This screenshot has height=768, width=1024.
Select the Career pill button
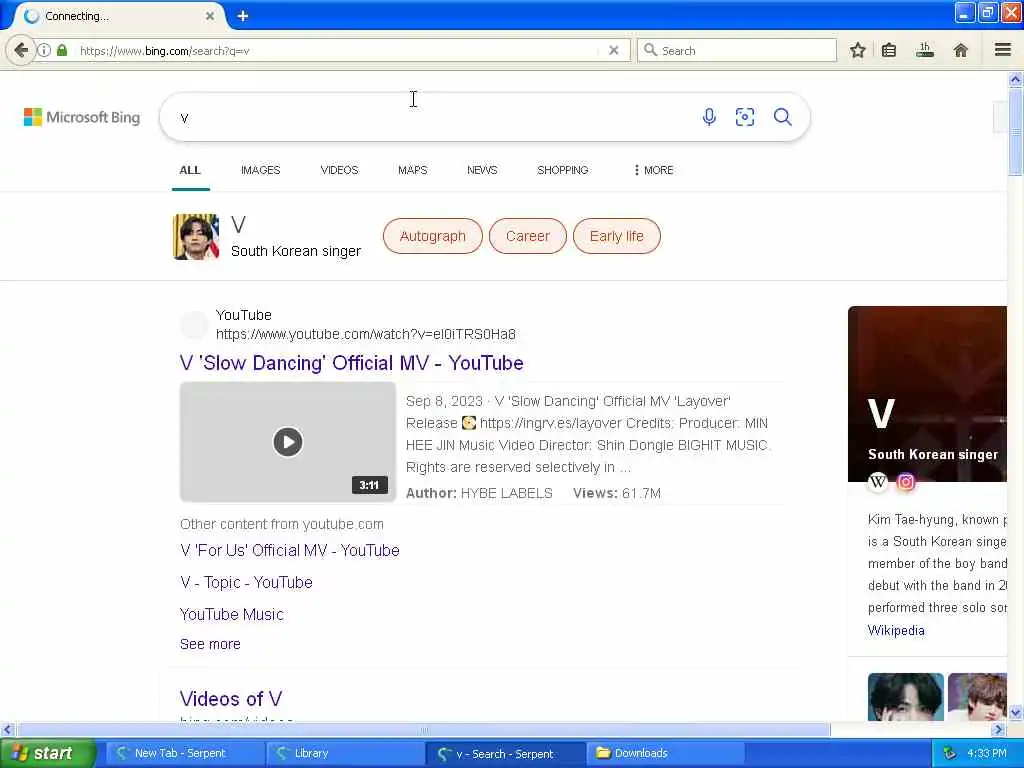[x=528, y=236]
